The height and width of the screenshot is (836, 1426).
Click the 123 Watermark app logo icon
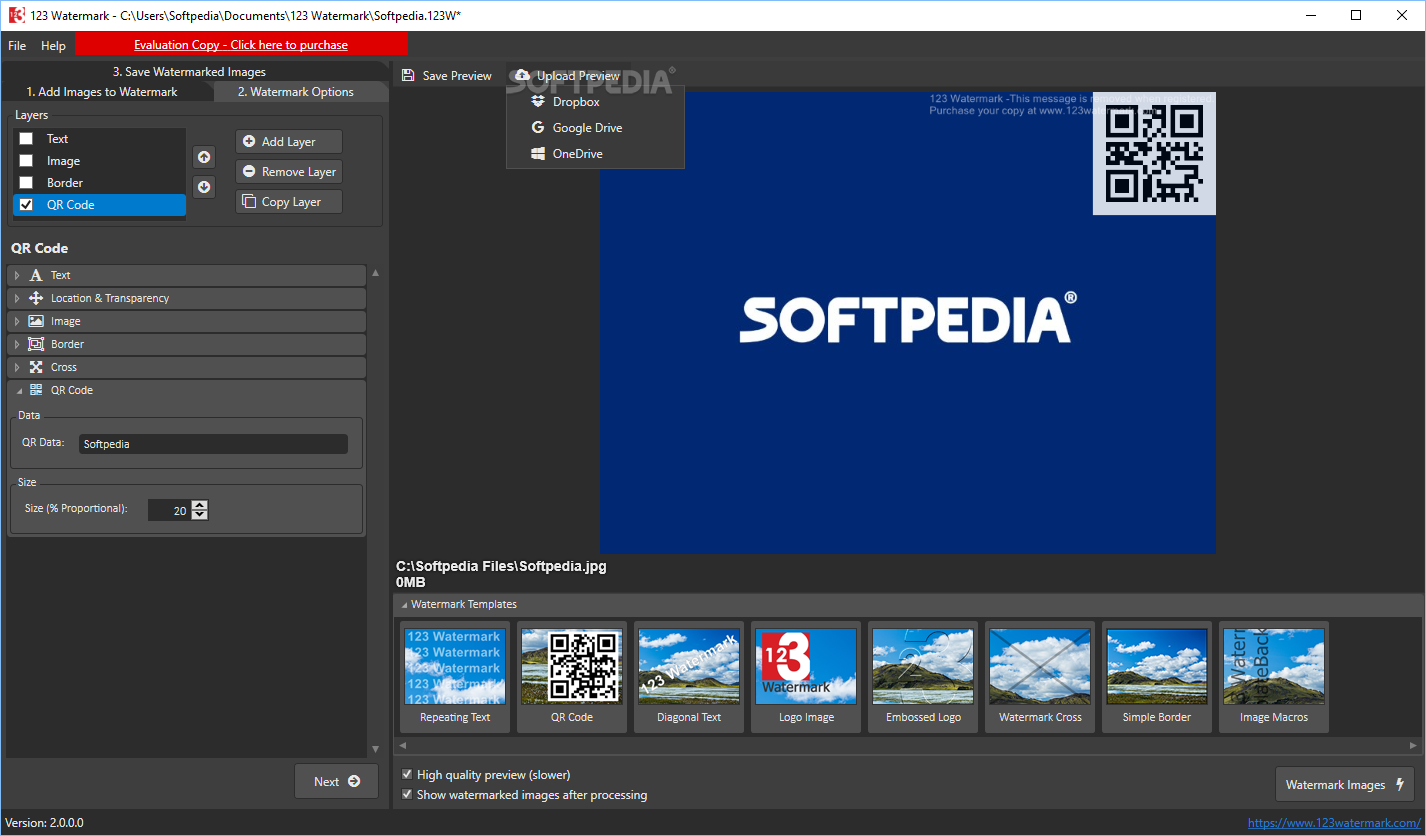click(15, 15)
